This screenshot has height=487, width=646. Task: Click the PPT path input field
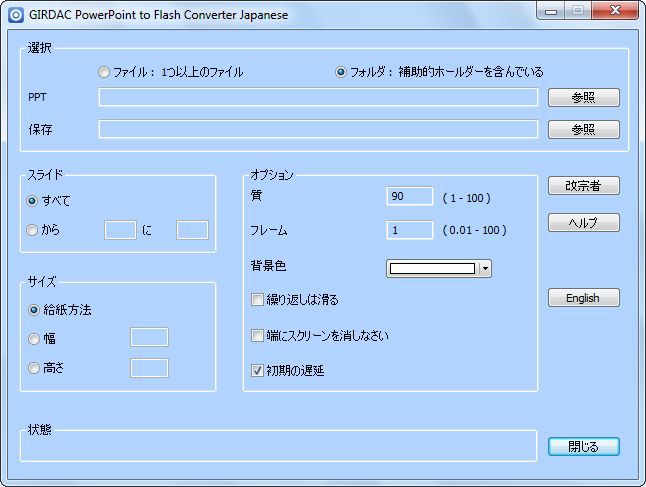pos(318,98)
